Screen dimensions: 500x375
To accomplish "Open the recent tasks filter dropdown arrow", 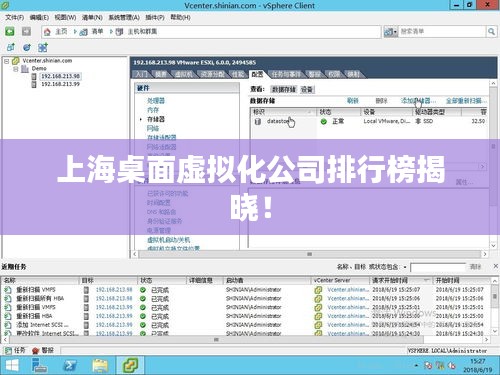I will pyautogui.click(x=405, y=267).
